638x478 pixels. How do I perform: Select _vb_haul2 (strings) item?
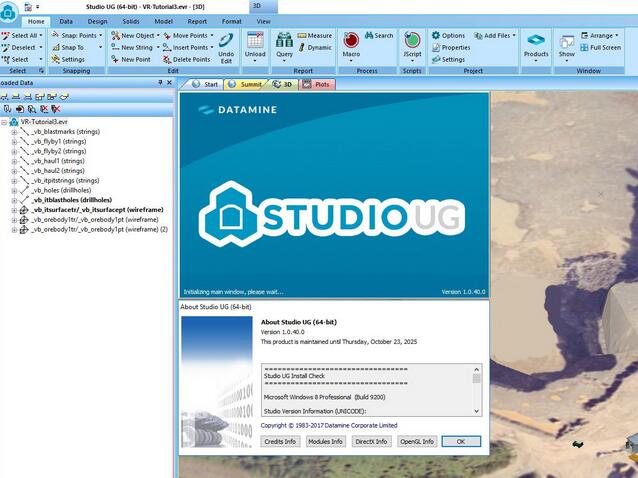click(x=58, y=171)
